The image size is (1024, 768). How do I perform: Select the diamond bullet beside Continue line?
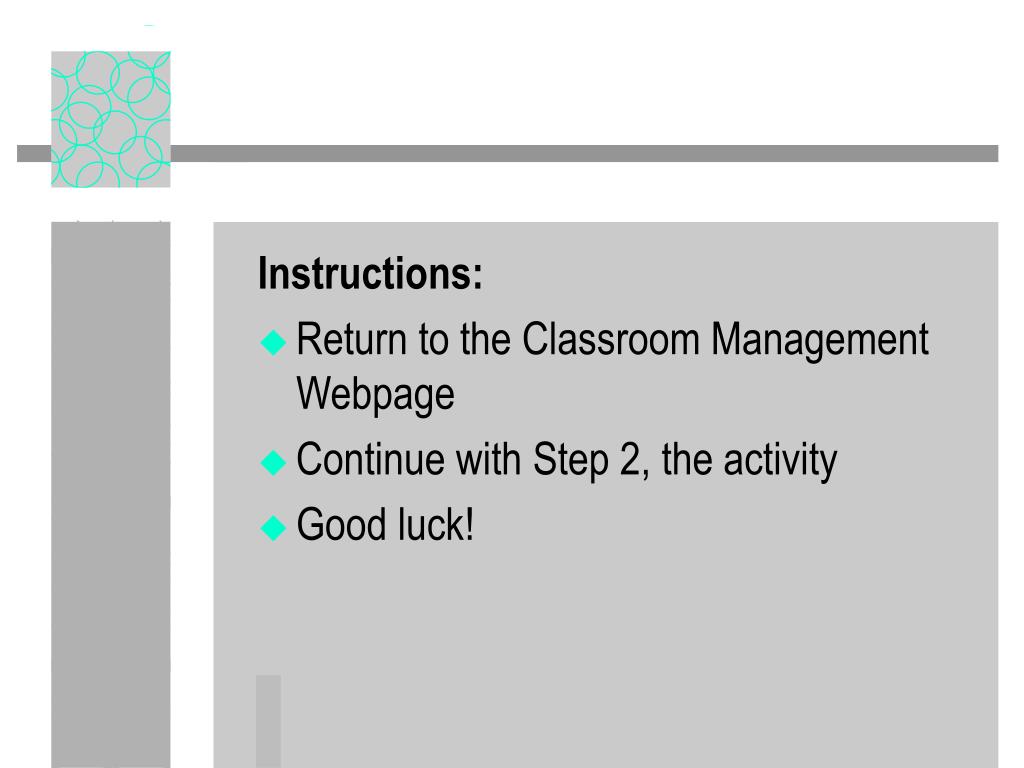(273, 462)
